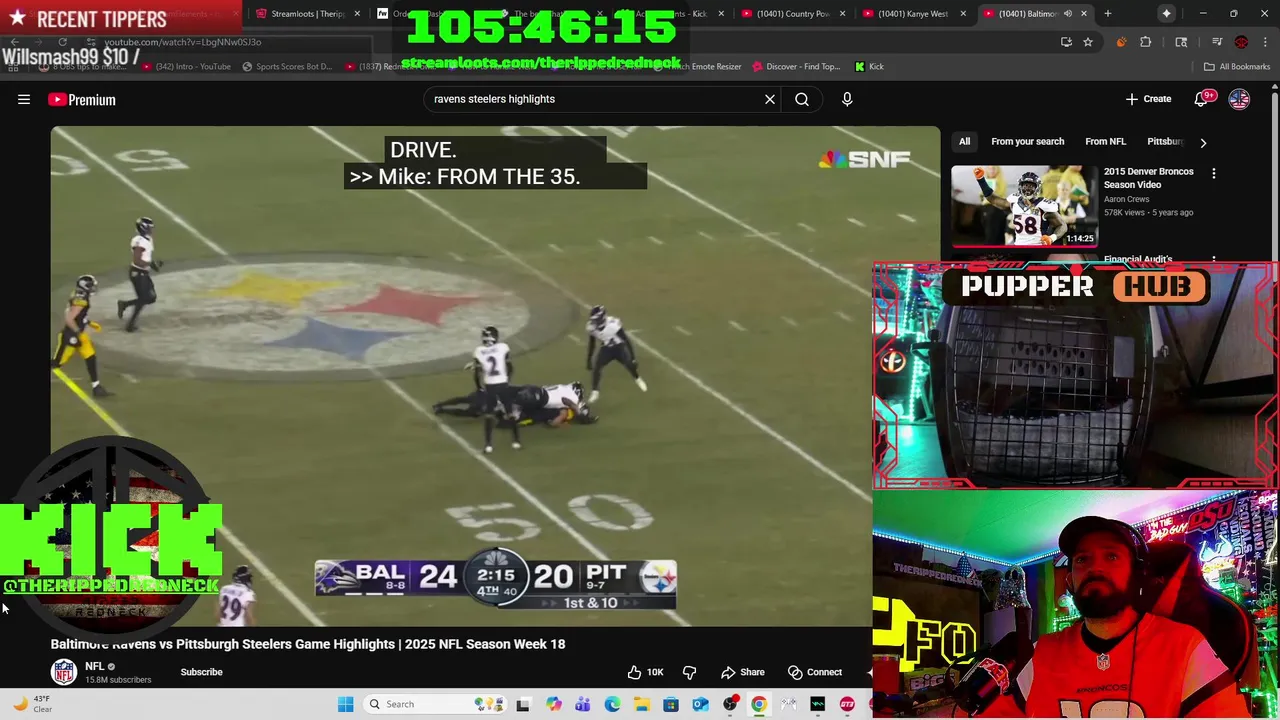Go to the YouTube Premium home logo
The image size is (1280, 720).
(x=82, y=99)
